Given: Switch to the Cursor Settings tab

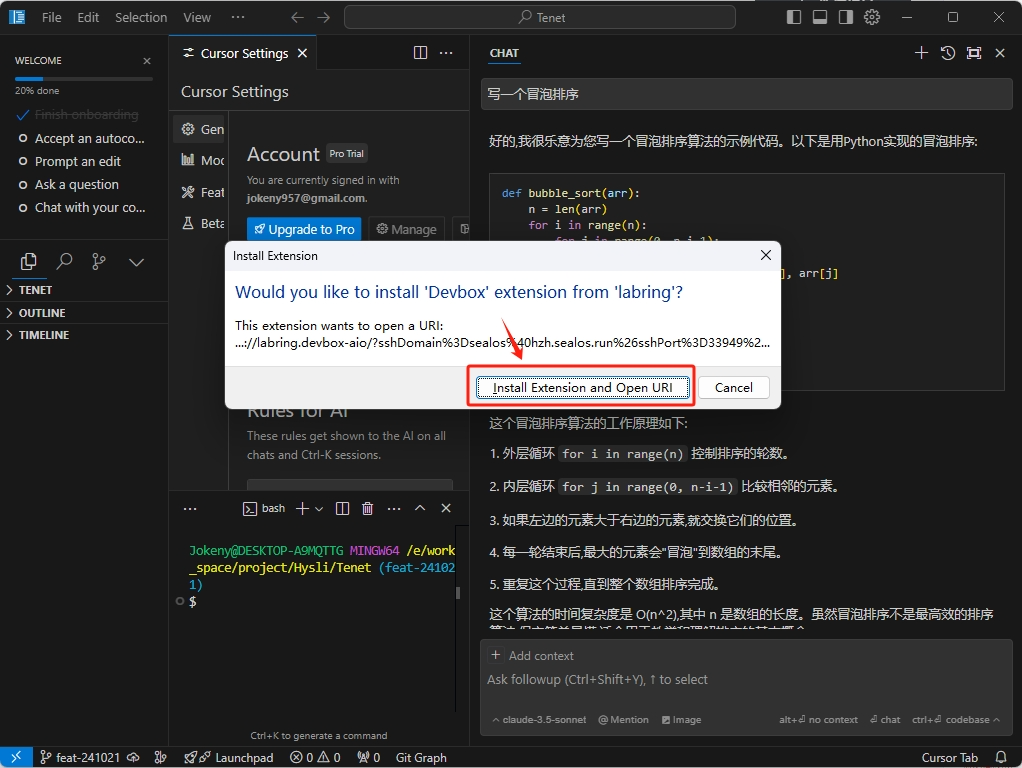Looking at the screenshot, I should click(x=243, y=53).
